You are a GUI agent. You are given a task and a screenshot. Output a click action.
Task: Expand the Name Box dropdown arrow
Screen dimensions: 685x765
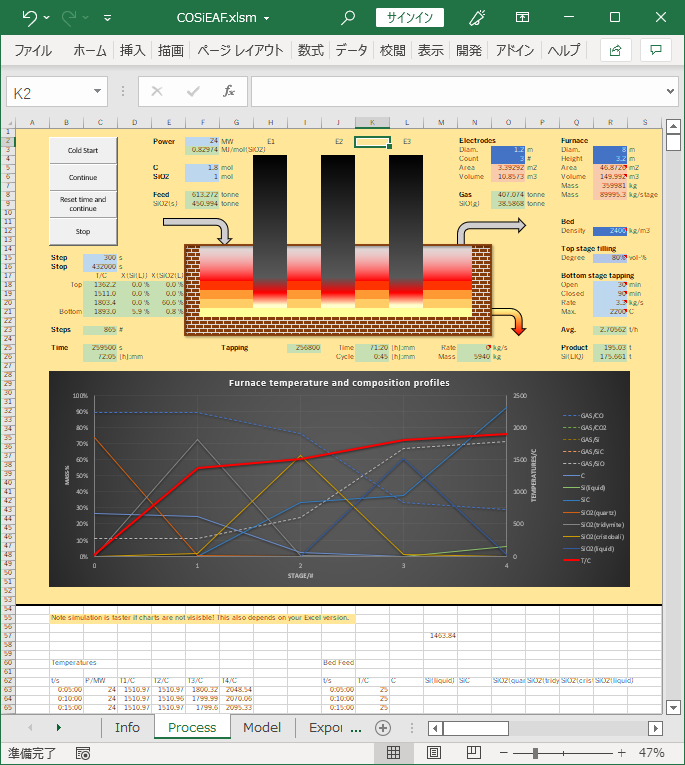click(x=98, y=91)
